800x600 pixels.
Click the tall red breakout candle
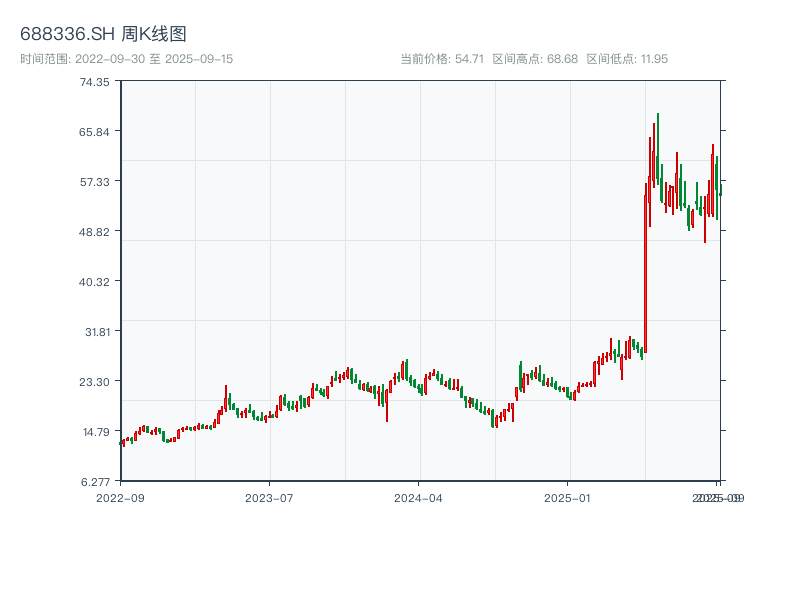point(645,270)
